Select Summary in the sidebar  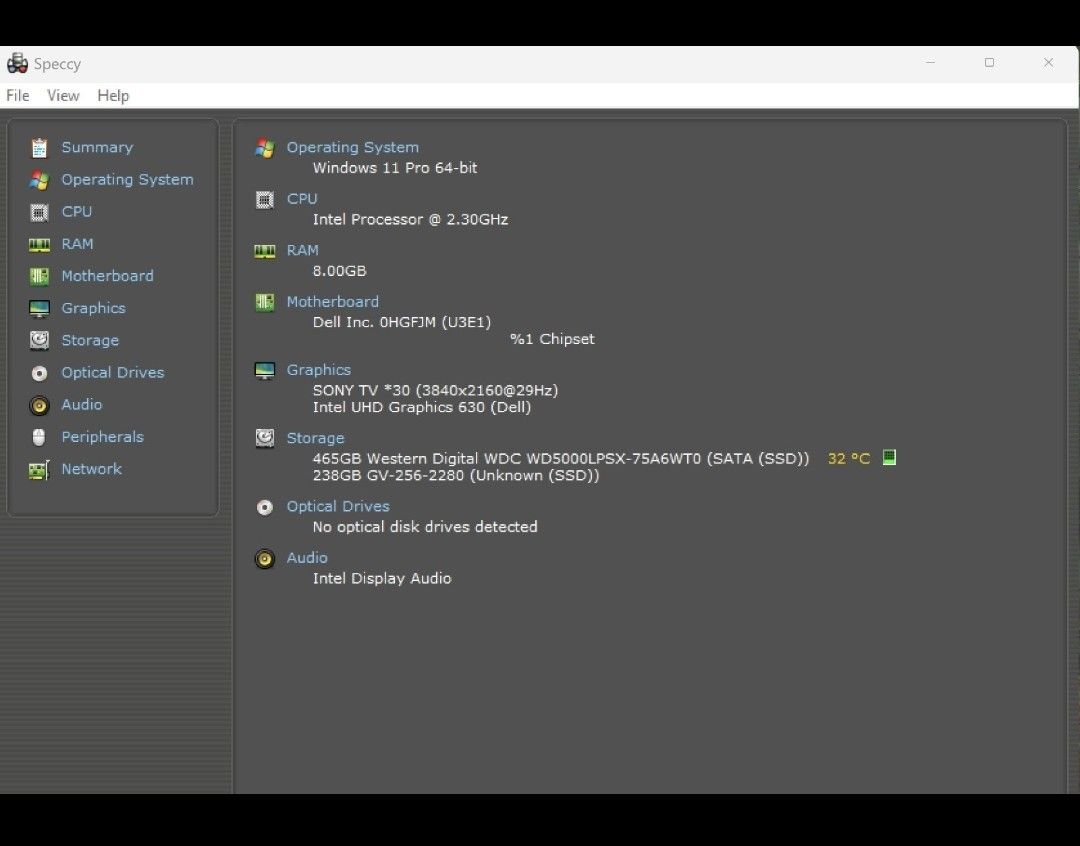[x=97, y=147]
